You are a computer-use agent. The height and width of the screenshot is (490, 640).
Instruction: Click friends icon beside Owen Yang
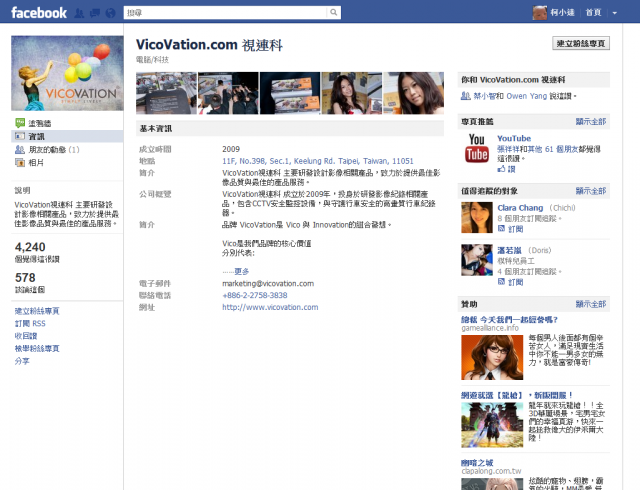click(x=466, y=96)
